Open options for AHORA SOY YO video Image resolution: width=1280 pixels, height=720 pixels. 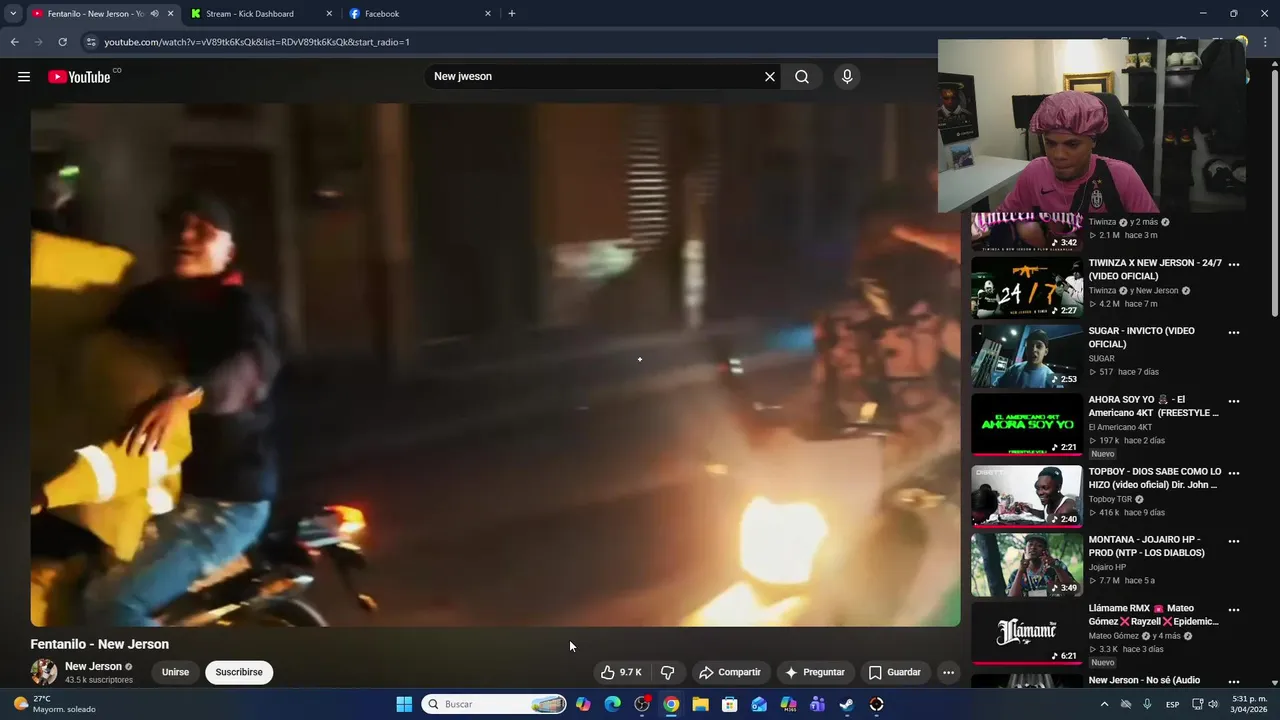1234,401
